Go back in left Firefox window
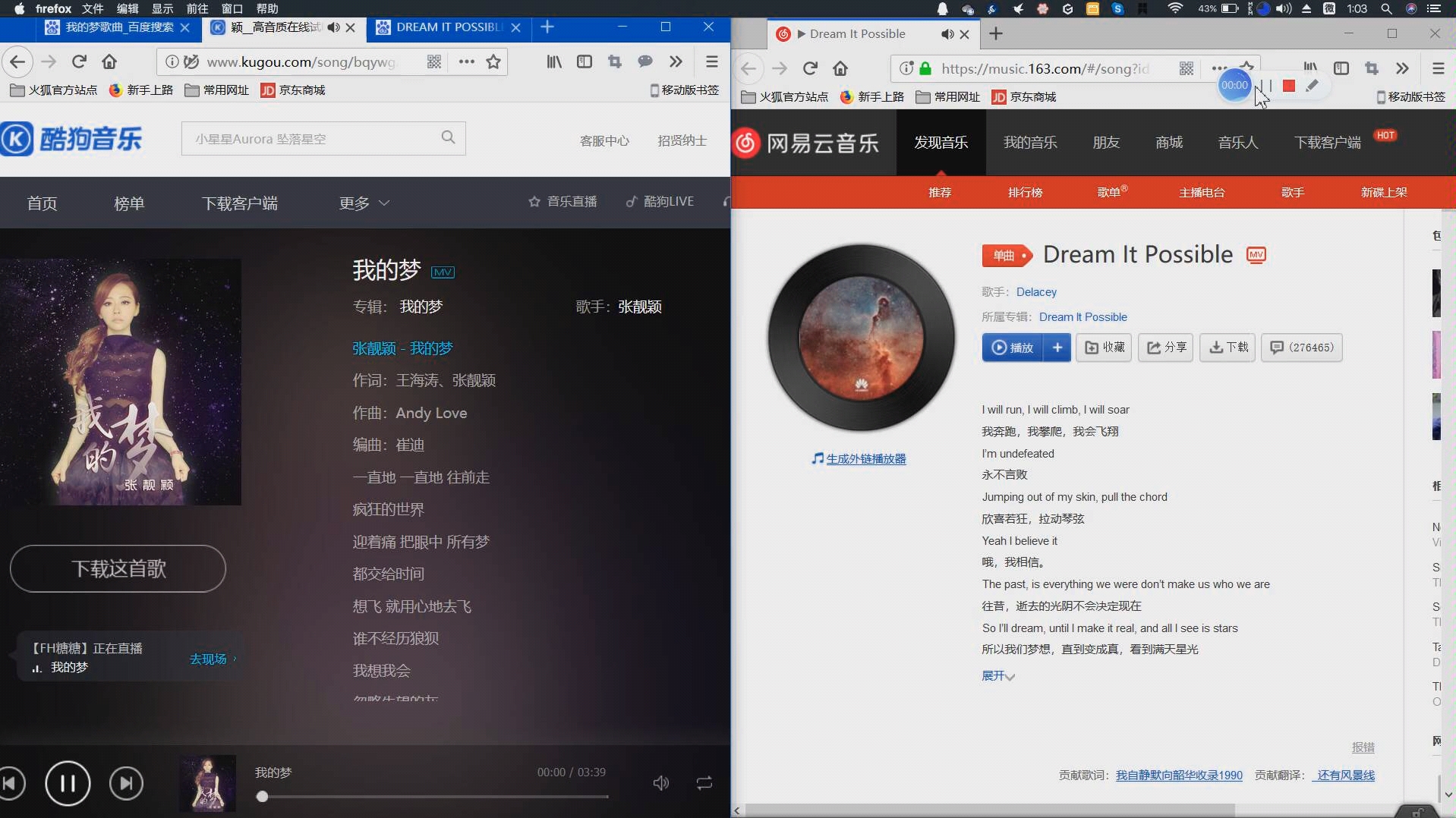This screenshot has width=1456, height=818. click(17, 61)
